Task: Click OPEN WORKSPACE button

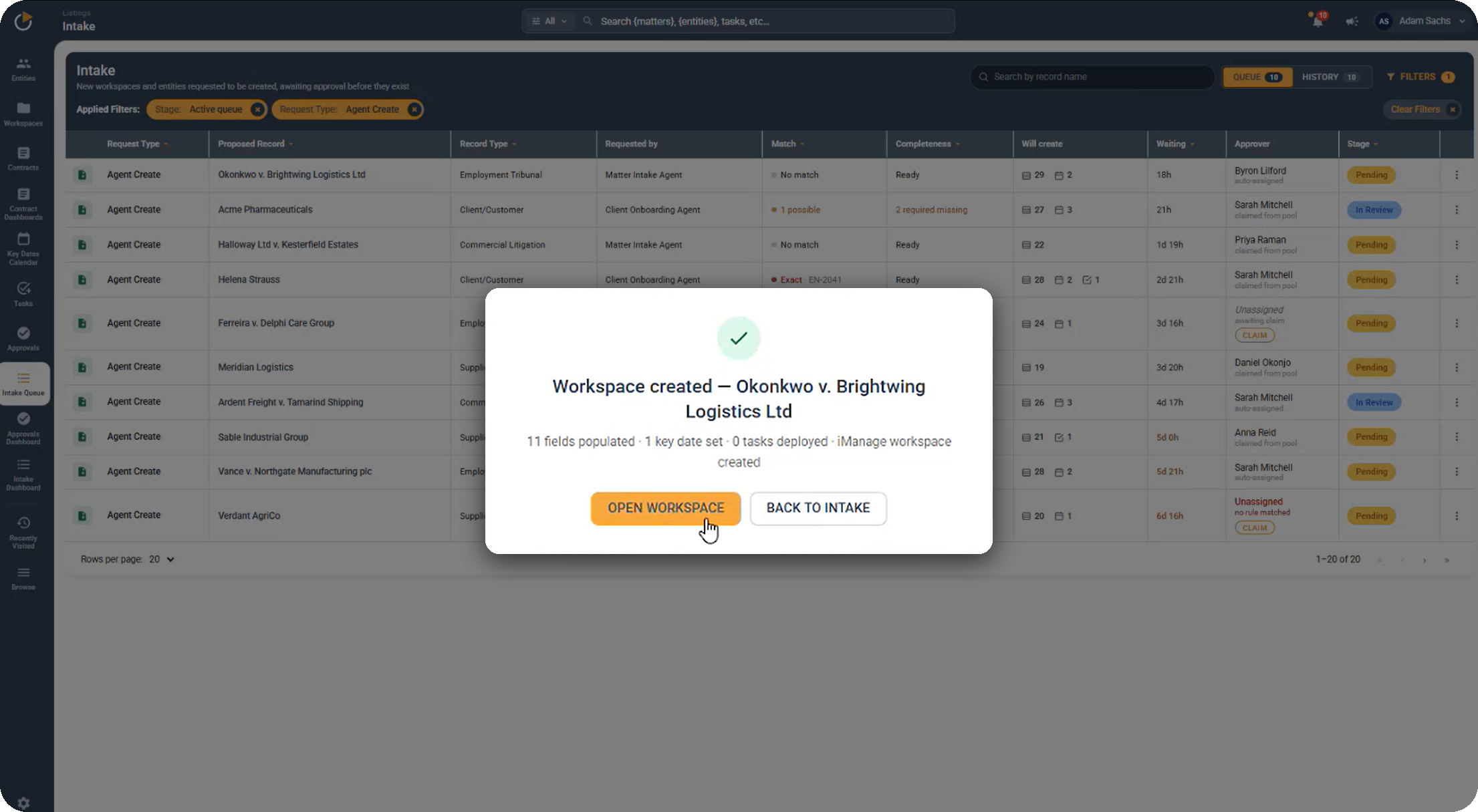Action: pyautogui.click(x=666, y=508)
